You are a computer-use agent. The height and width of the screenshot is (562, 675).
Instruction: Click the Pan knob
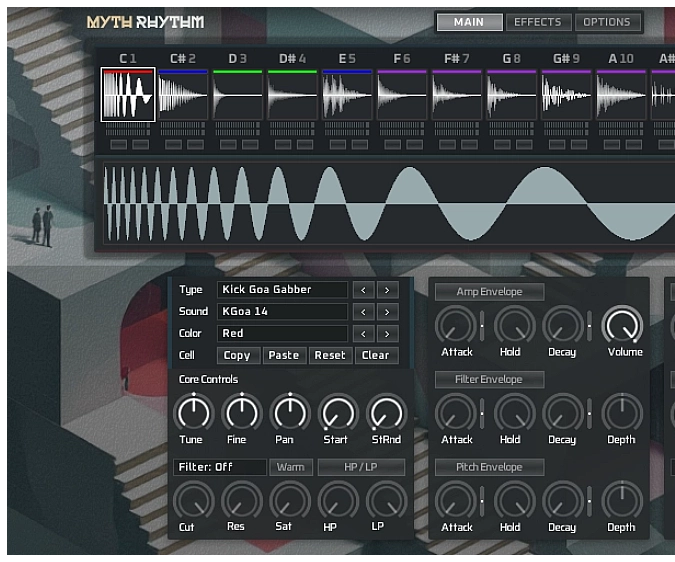coord(288,412)
